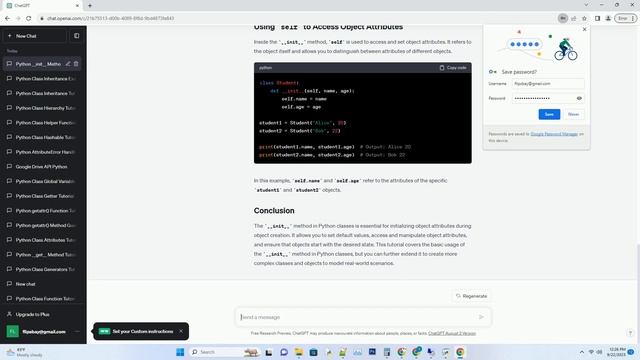
Task: Open the Python Class Helper Function chat
Action: tap(42, 123)
